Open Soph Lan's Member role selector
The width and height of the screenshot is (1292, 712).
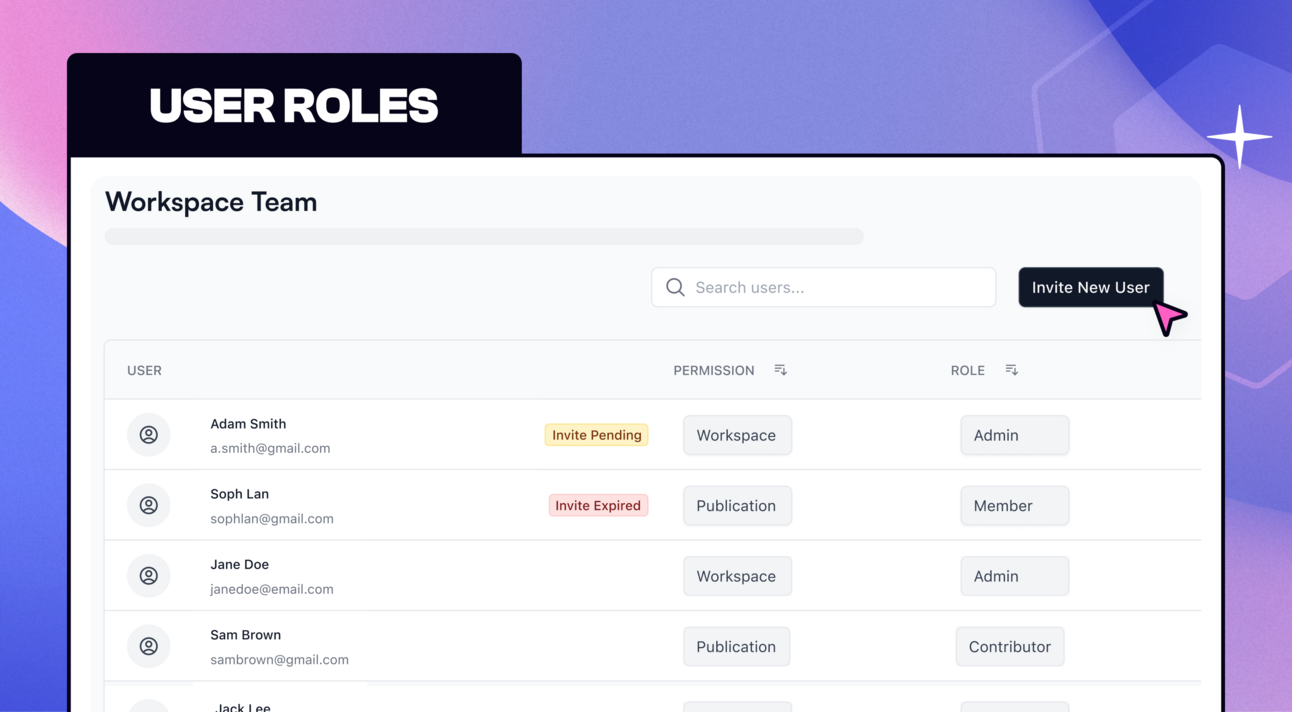[x=1014, y=505]
